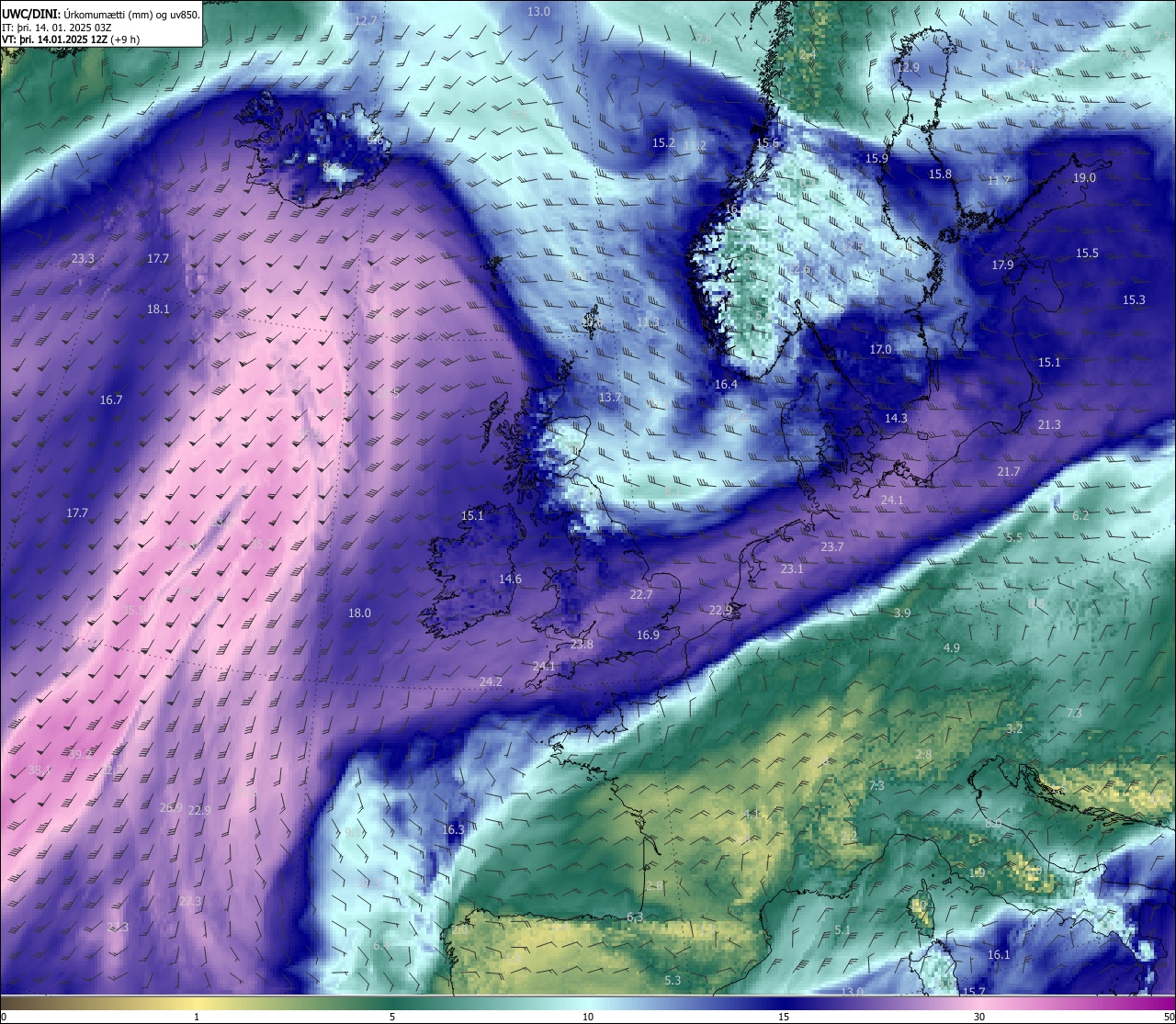Click the 16.9 value over southern England
This screenshot has width=1176, height=1024.
[x=648, y=636]
